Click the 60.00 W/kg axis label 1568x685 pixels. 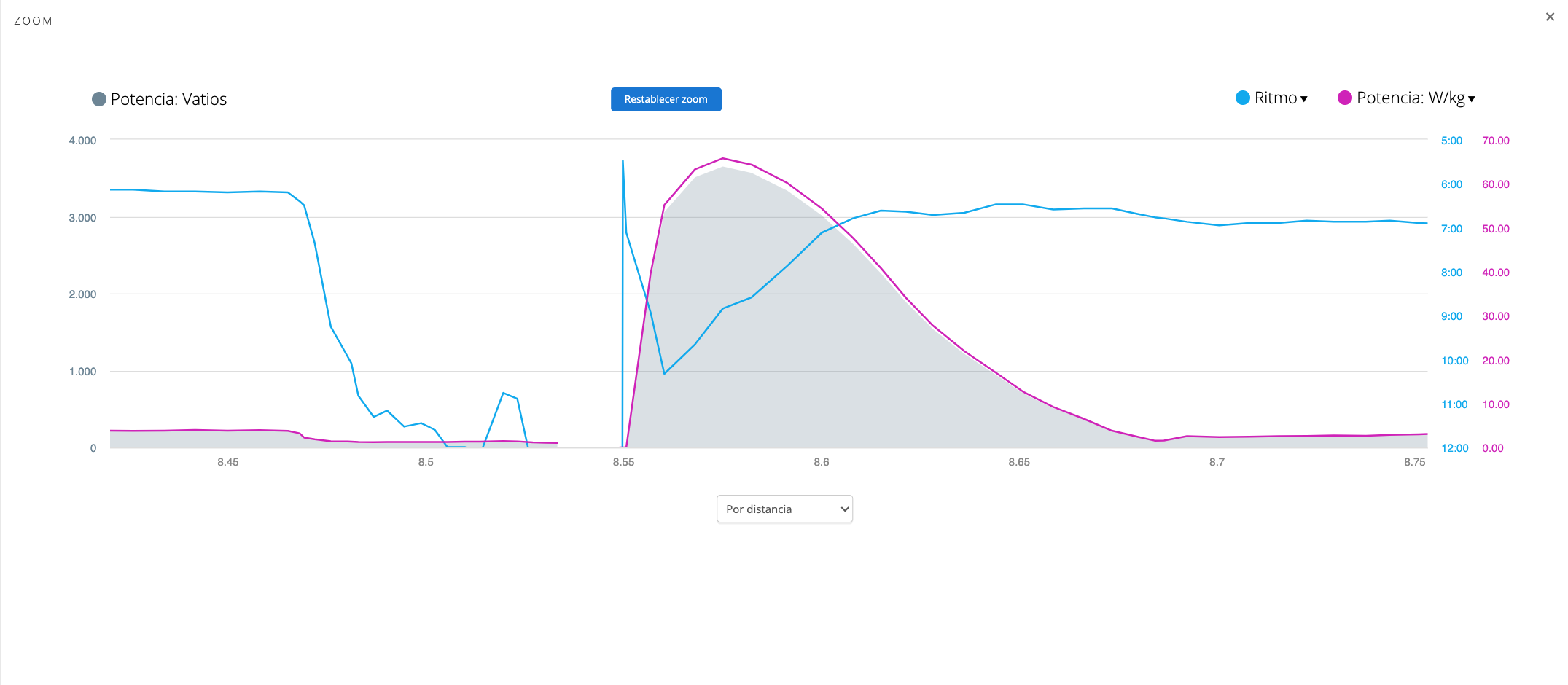[x=1496, y=184]
